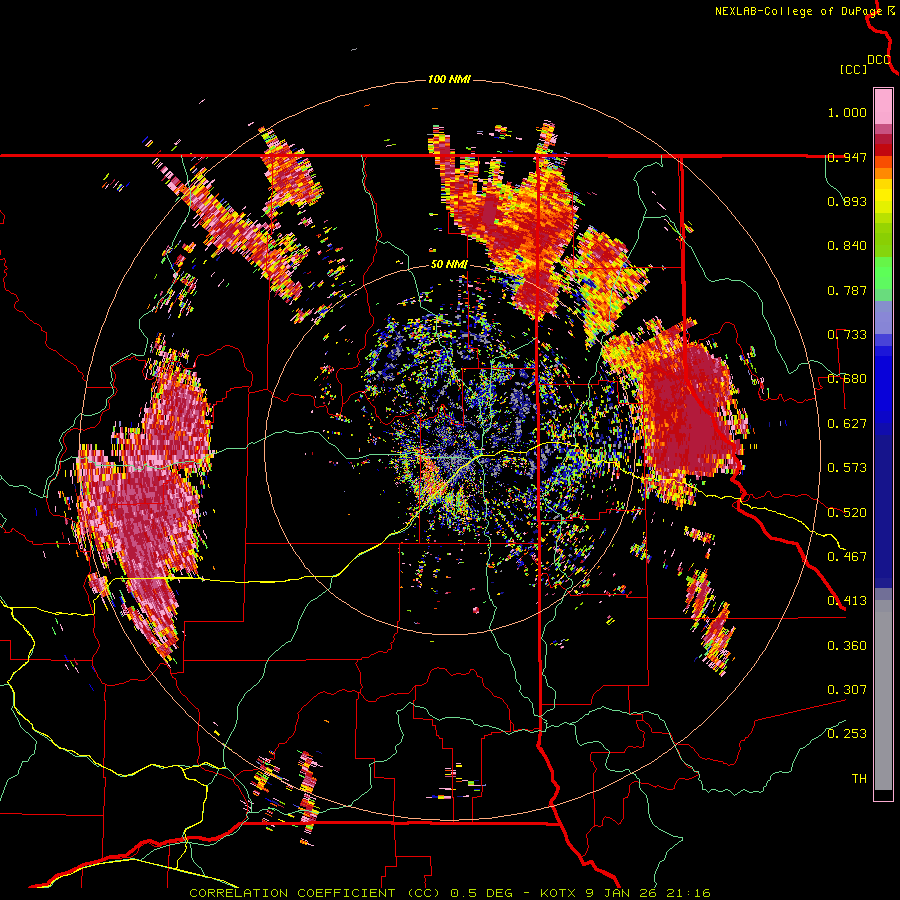Click the yellow segment of color bar
Screen dimensions: 900x900
(x=883, y=197)
